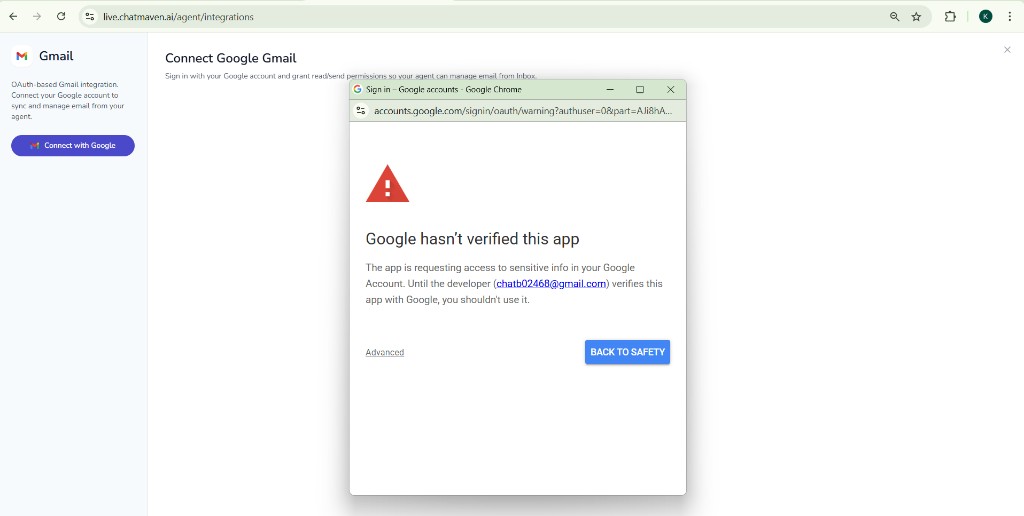Open Chrome three-dot menu
The height and width of the screenshot is (516, 1024).
[x=1010, y=17]
